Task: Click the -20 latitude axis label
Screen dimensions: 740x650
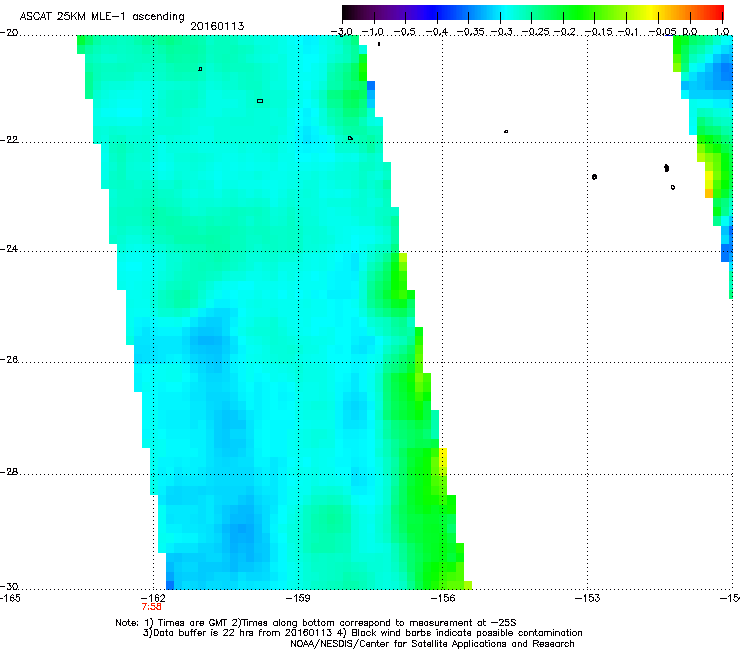Action: (x=9, y=33)
